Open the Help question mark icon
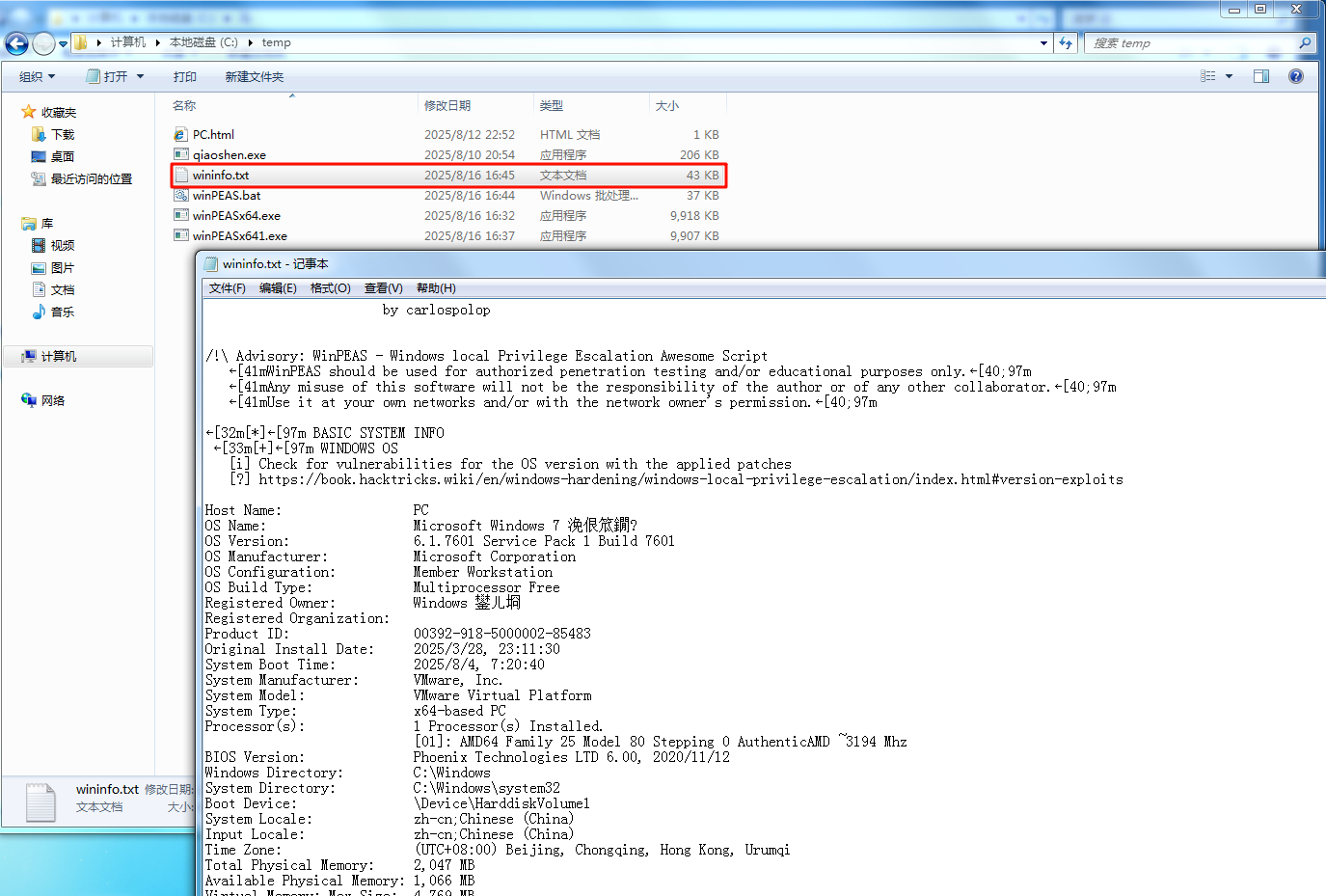Image resolution: width=1326 pixels, height=896 pixels. tap(1296, 76)
